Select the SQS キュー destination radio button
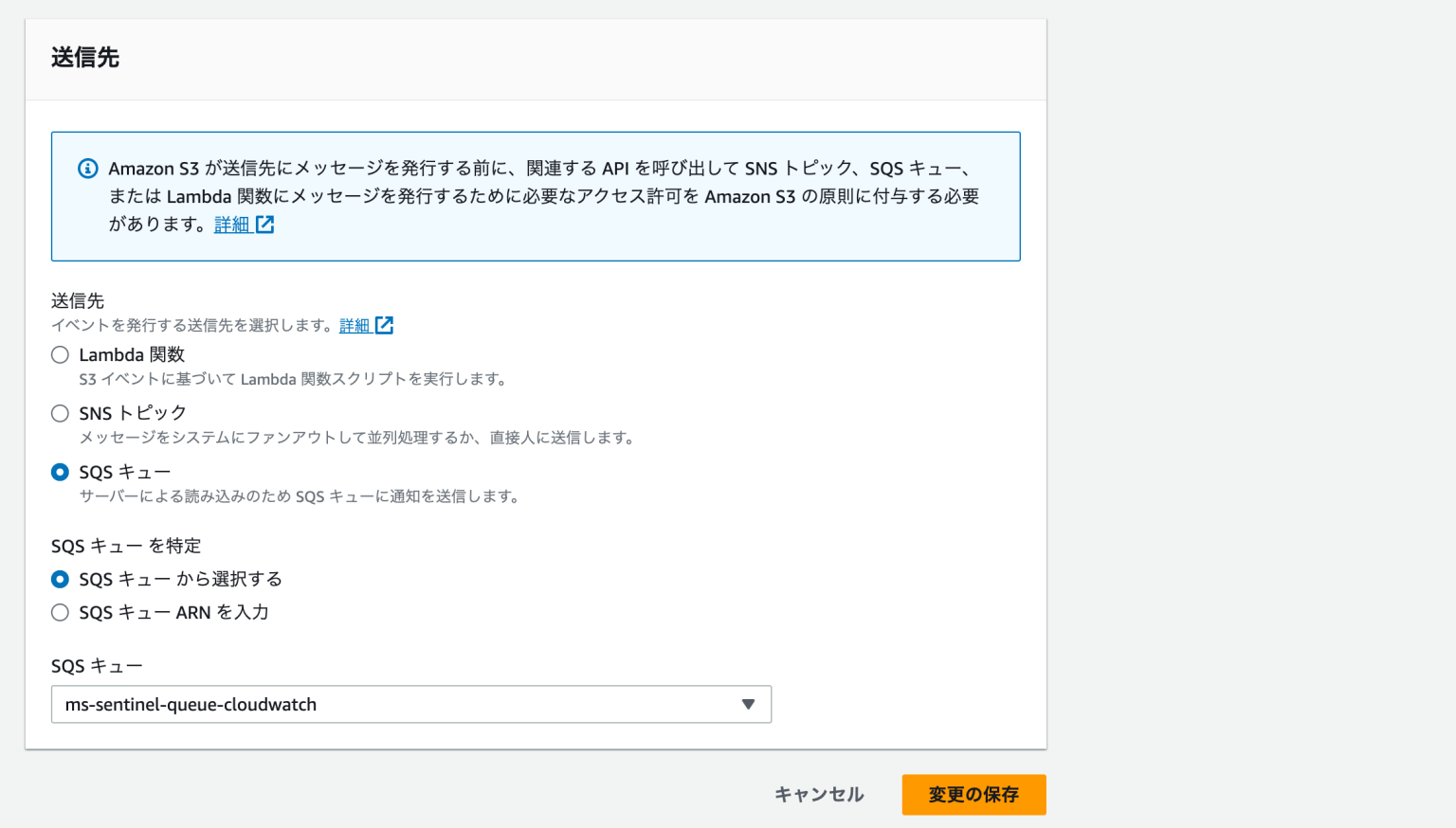This screenshot has height=828, width=1456. (60, 472)
